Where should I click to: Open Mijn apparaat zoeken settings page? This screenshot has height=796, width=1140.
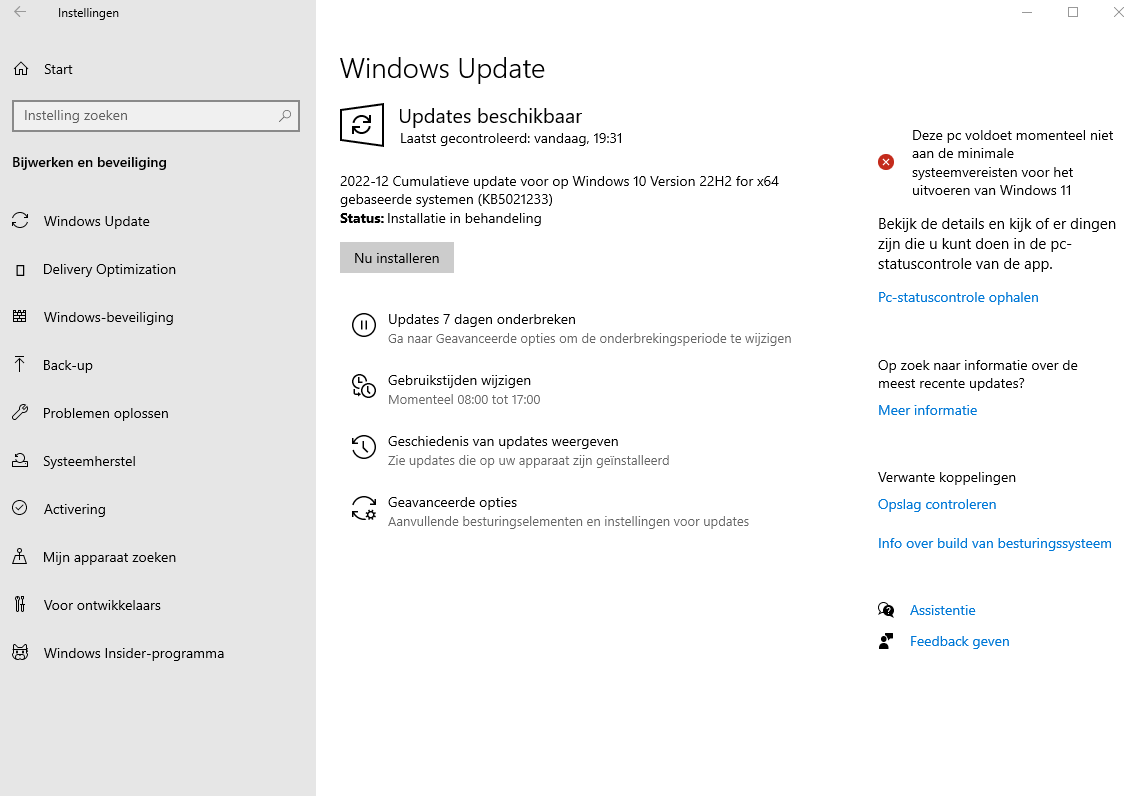click(109, 557)
